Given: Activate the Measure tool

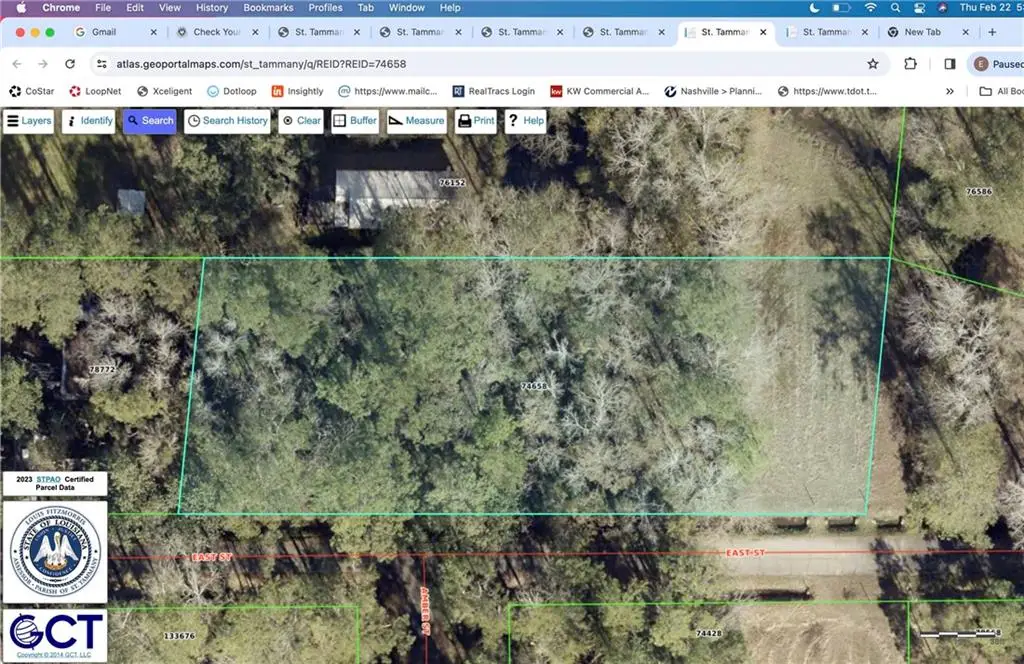Looking at the screenshot, I should [416, 121].
